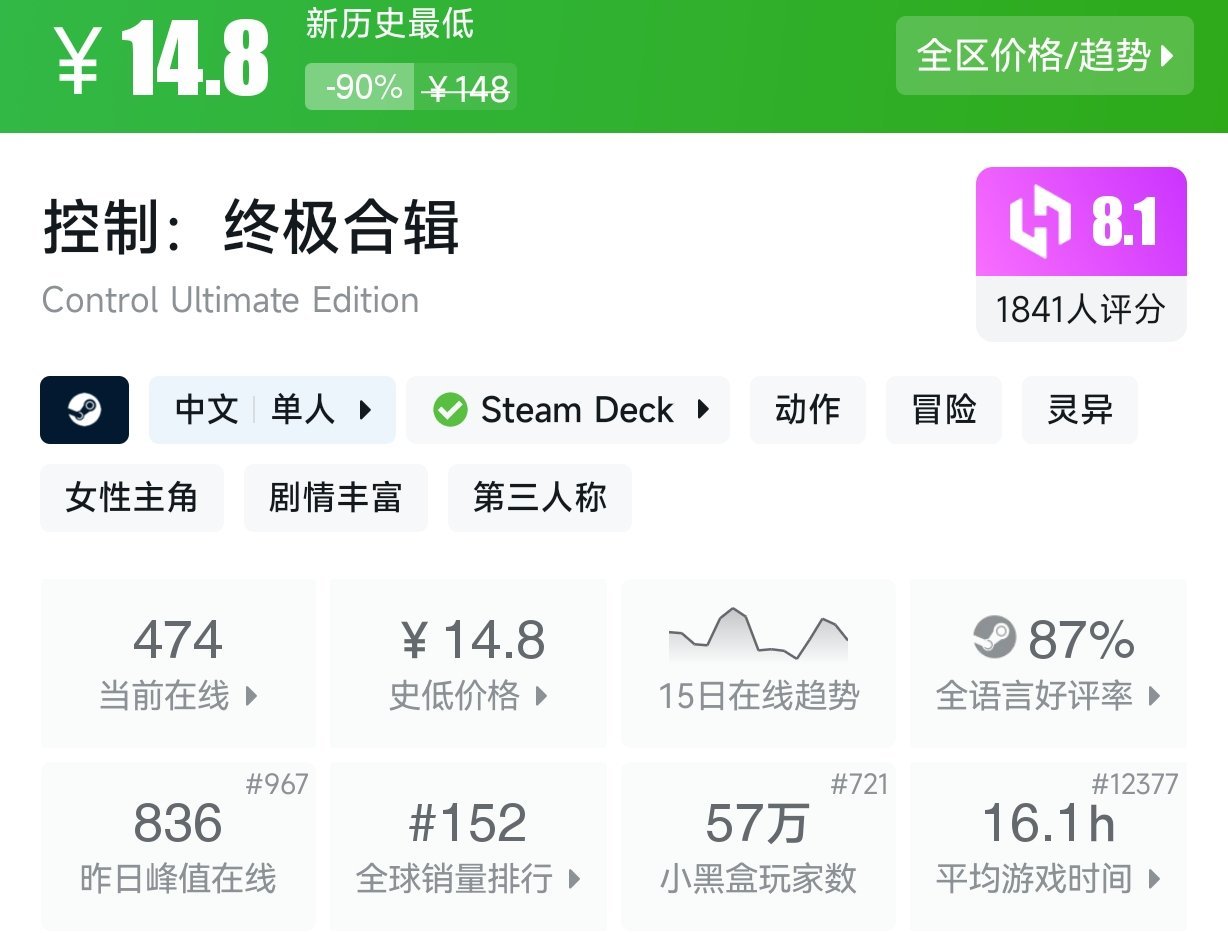Image resolution: width=1228 pixels, height=933 pixels.
Task: Click the #12377 rank label
Action: point(1135,784)
